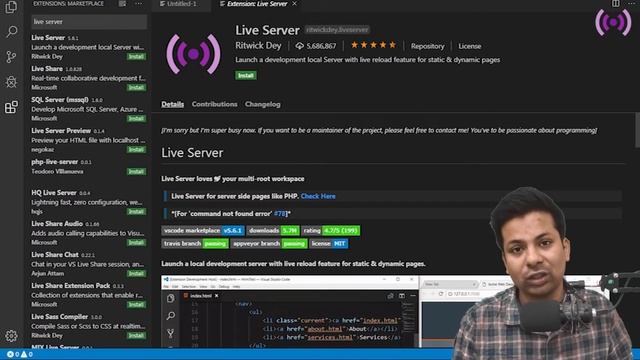Screen dimensions: 640x360
Task: Select the HQ Live Server list entry
Action: 88,202
